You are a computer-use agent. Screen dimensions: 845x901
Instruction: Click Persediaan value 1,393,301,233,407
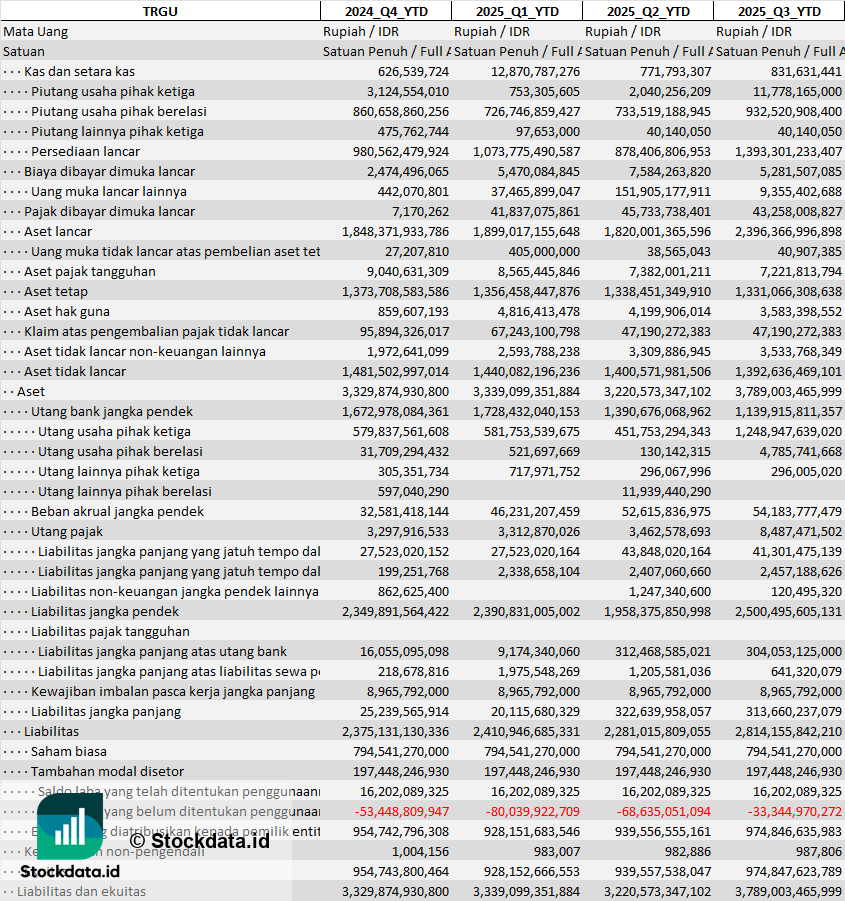point(788,152)
